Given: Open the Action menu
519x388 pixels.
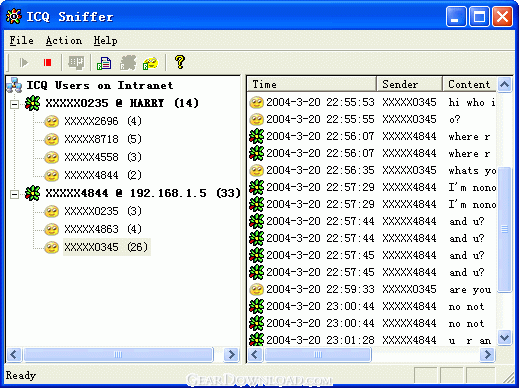Looking at the screenshot, I should pos(64,41).
